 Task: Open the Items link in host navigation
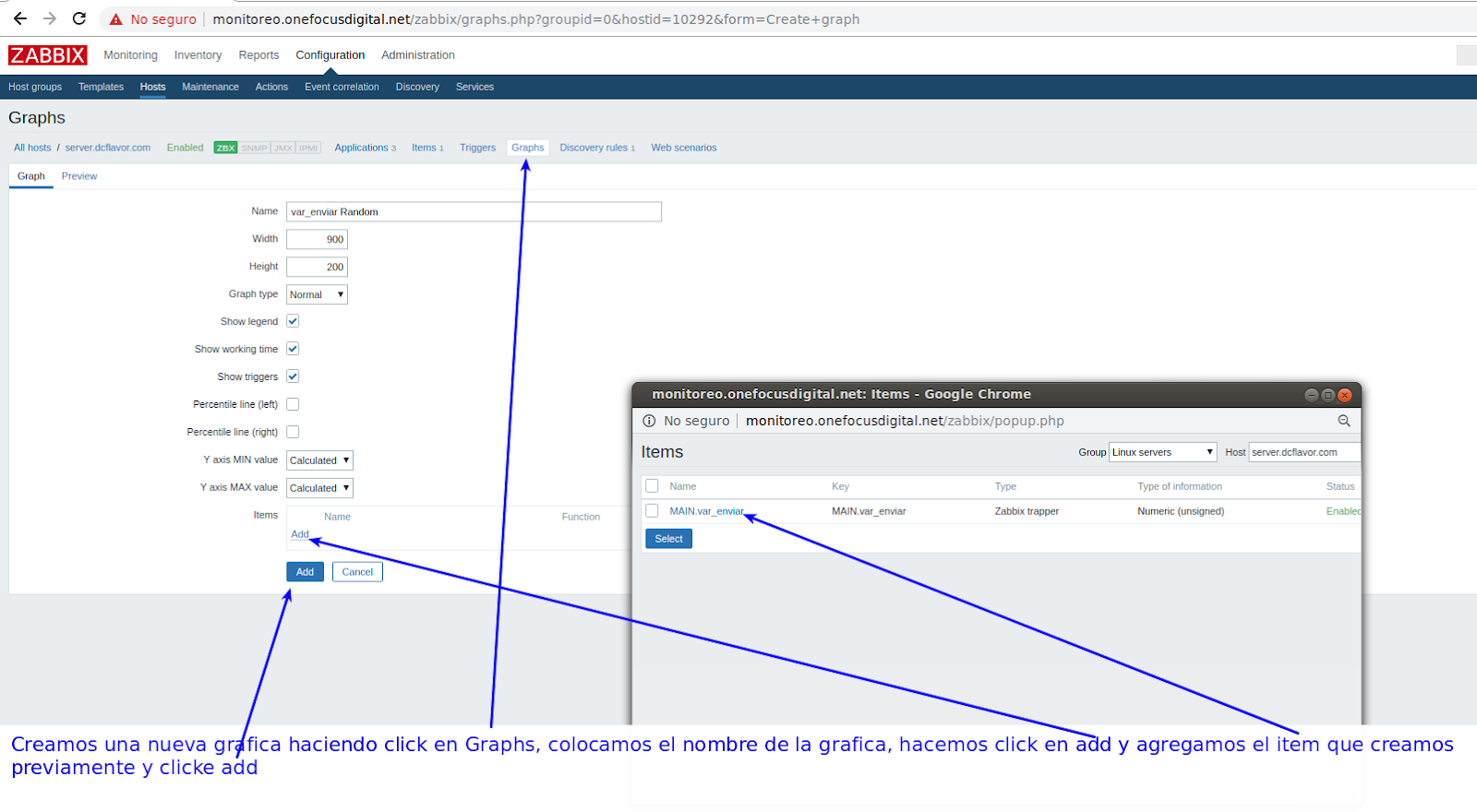tap(424, 148)
